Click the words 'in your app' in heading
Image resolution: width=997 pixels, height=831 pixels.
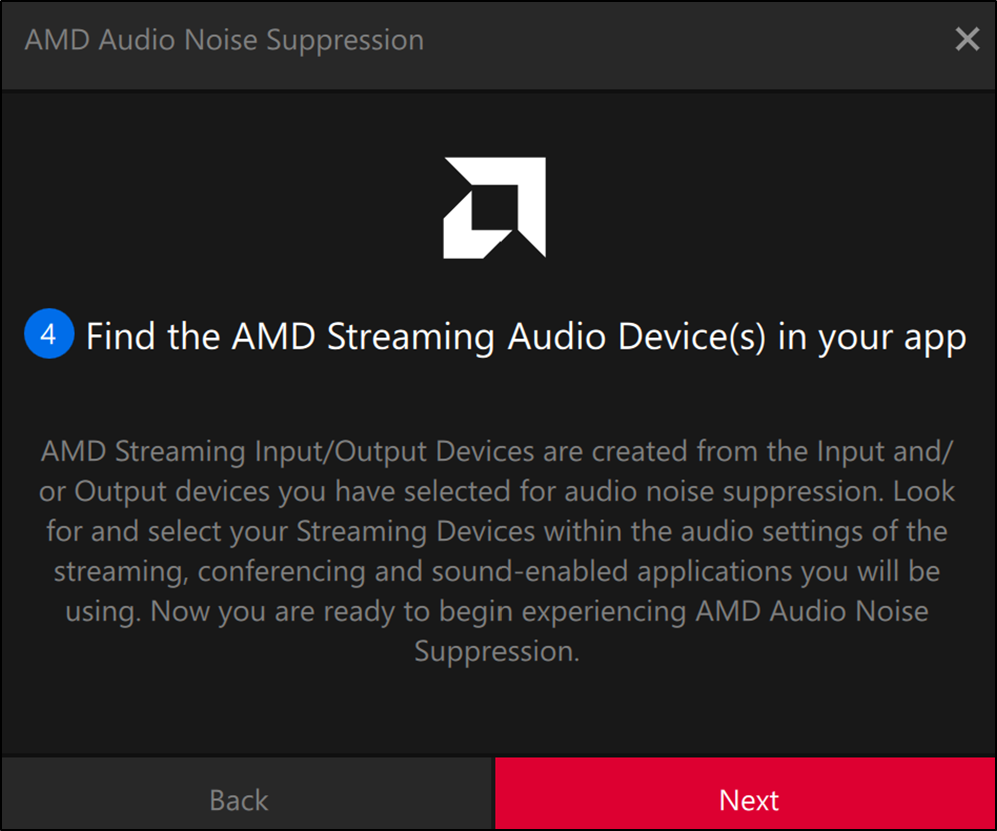872,338
